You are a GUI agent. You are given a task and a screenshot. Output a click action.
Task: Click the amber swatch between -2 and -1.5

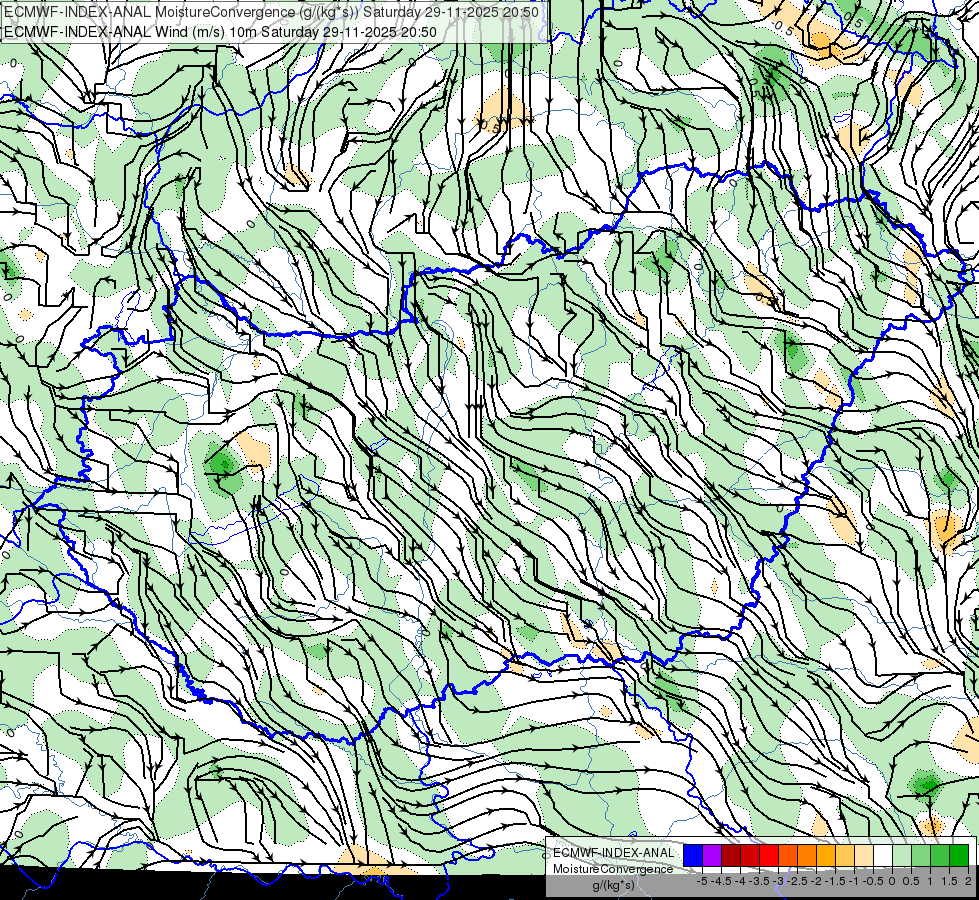pyautogui.click(x=826, y=856)
